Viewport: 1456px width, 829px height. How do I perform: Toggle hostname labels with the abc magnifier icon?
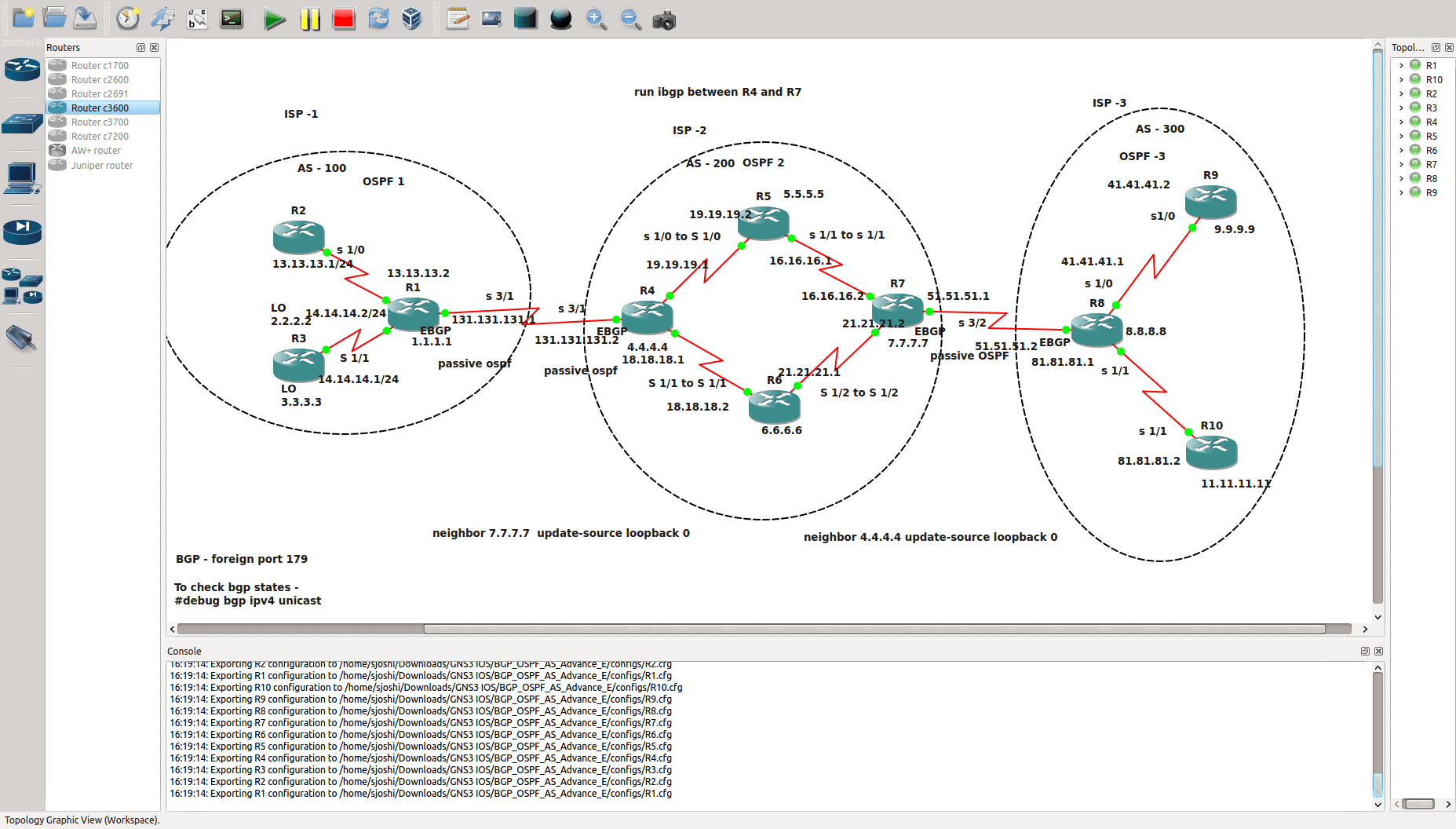[x=196, y=19]
